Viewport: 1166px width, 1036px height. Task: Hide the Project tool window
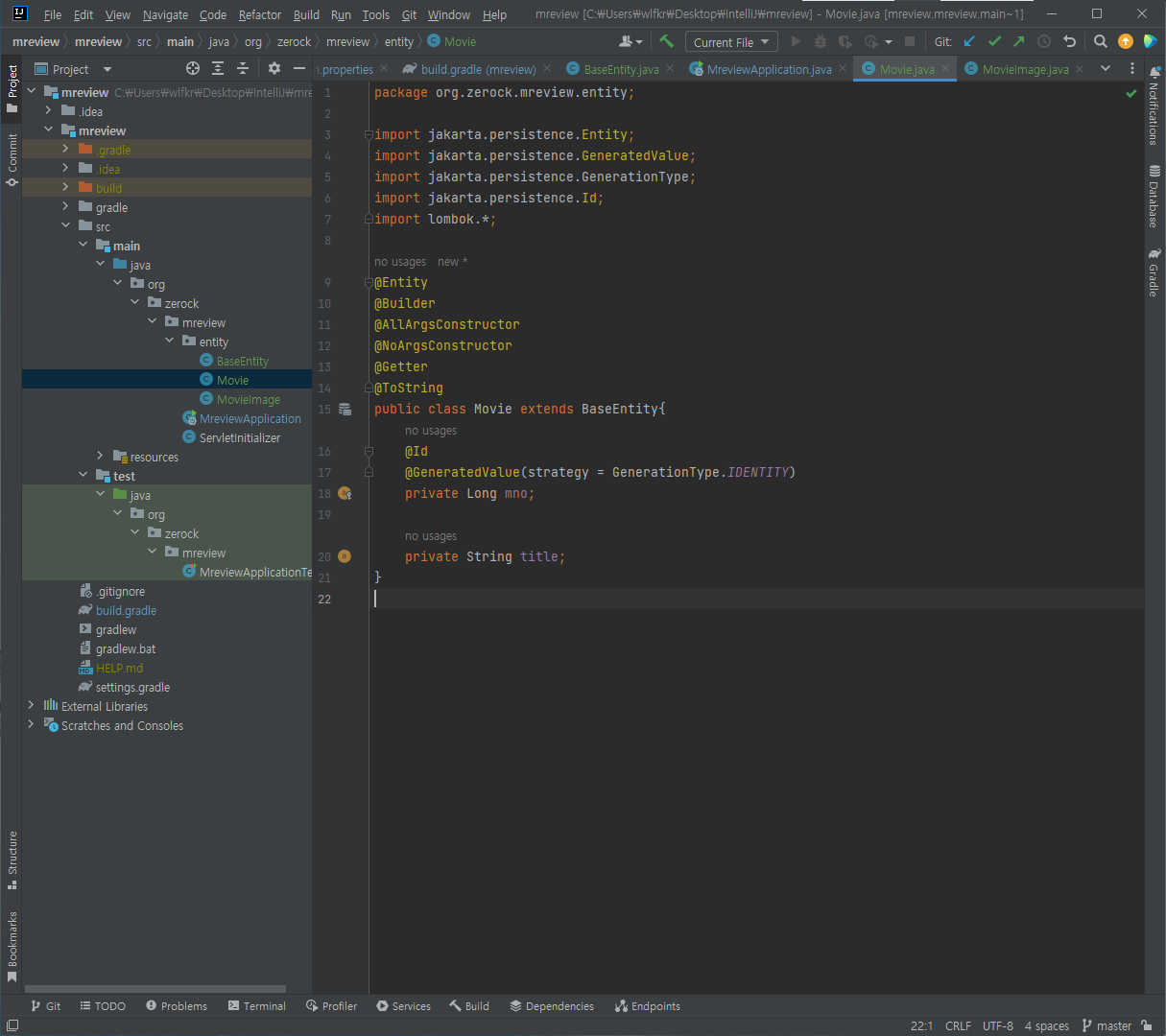(299, 68)
